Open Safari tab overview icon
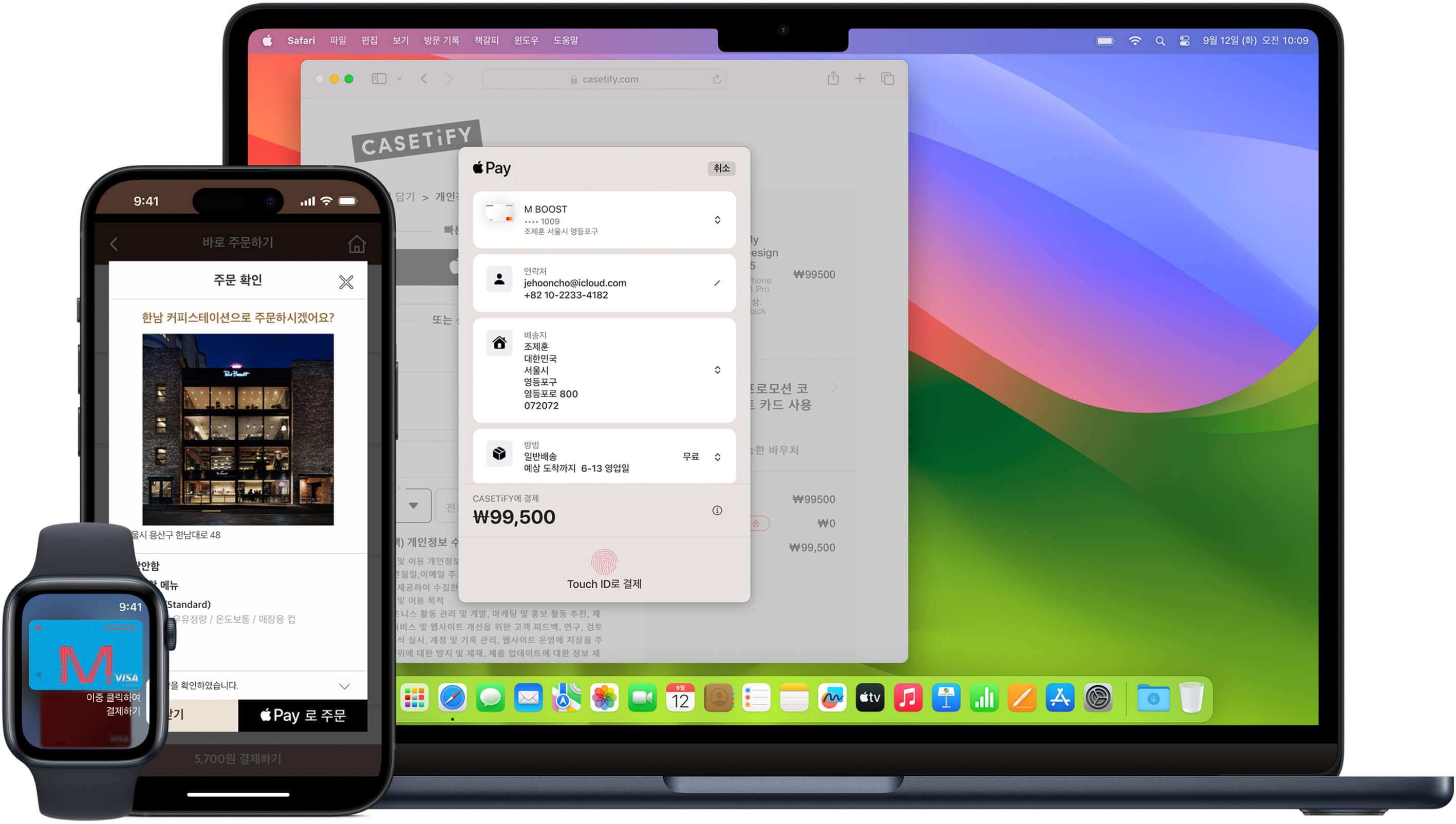The height and width of the screenshot is (824, 1456). point(887,79)
